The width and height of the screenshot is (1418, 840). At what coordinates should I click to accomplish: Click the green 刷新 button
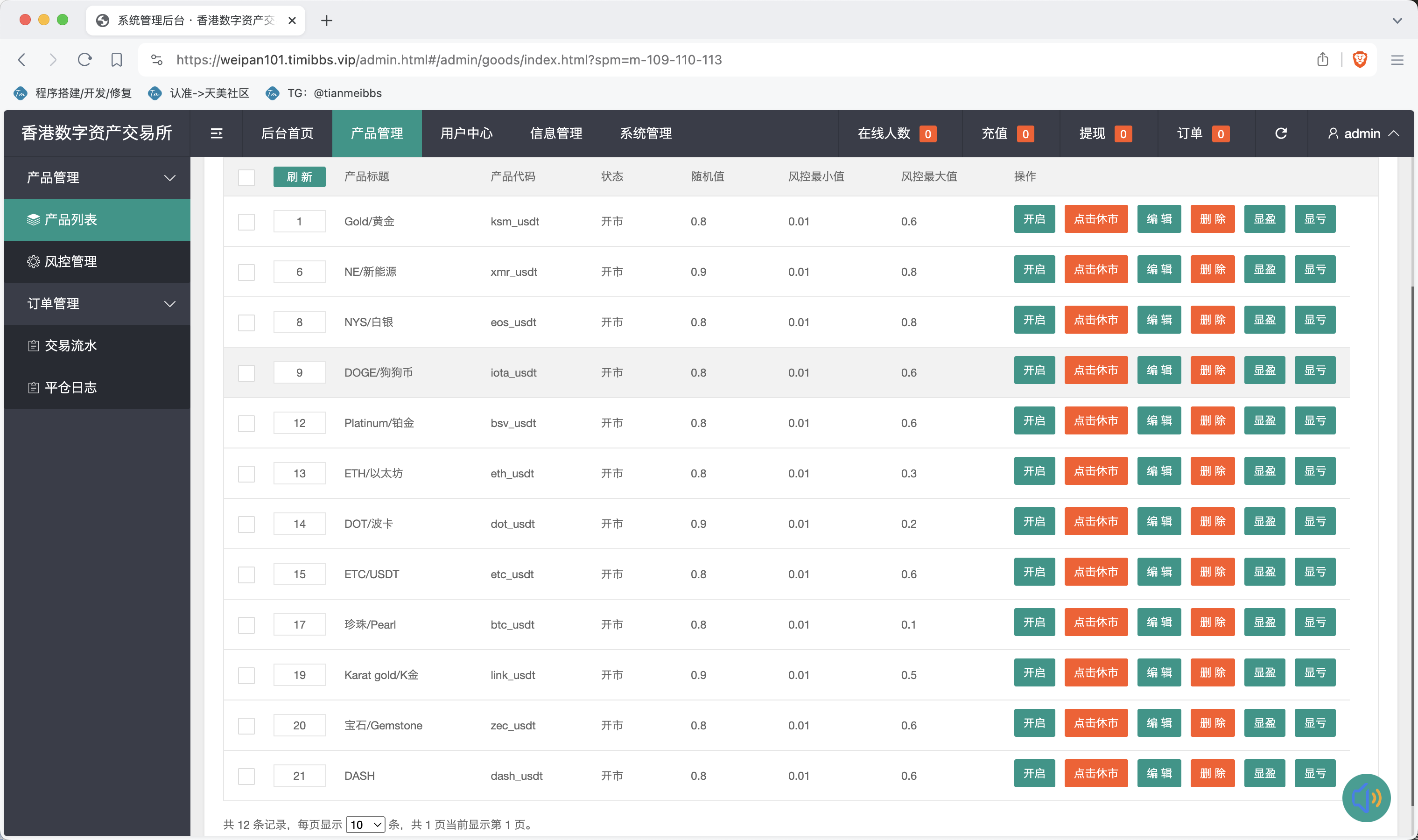click(300, 176)
